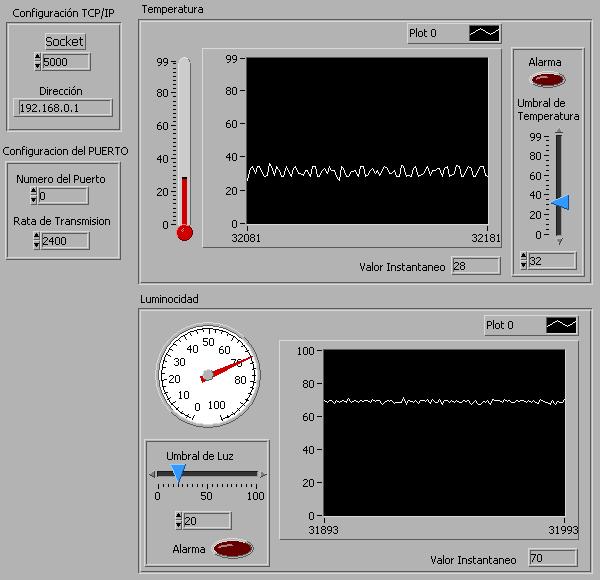The image size is (600, 580).
Task: Click the Temperatura Valor Instantaneo field
Action: click(x=475, y=266)
